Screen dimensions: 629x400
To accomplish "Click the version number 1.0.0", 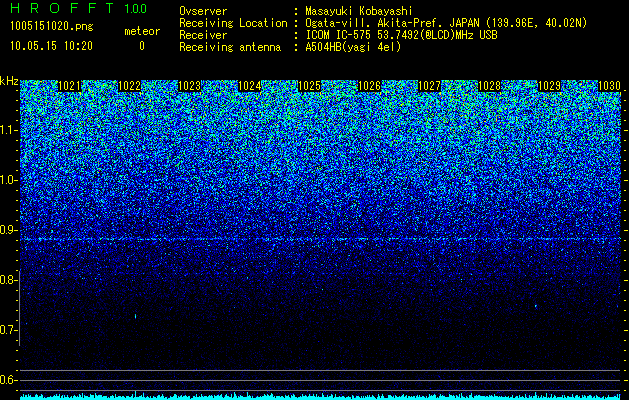I will (x=135, y=8).
